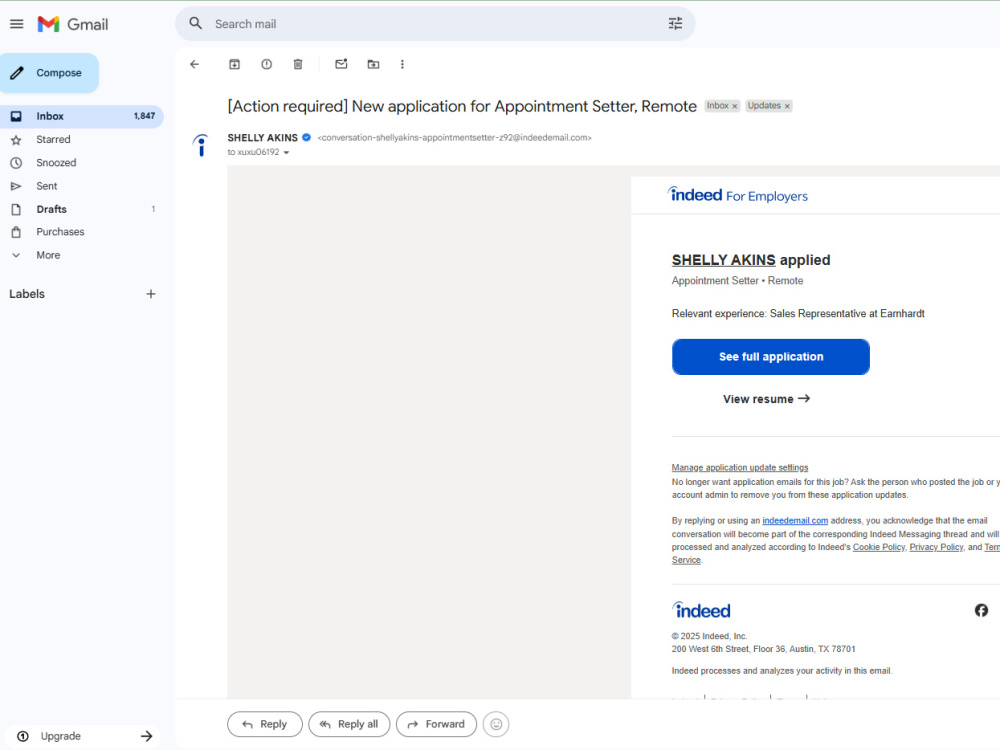Screen dimensions: 1000x750
Task: Open the main menu hamburger icon
Action: click(x=17, y=24)
